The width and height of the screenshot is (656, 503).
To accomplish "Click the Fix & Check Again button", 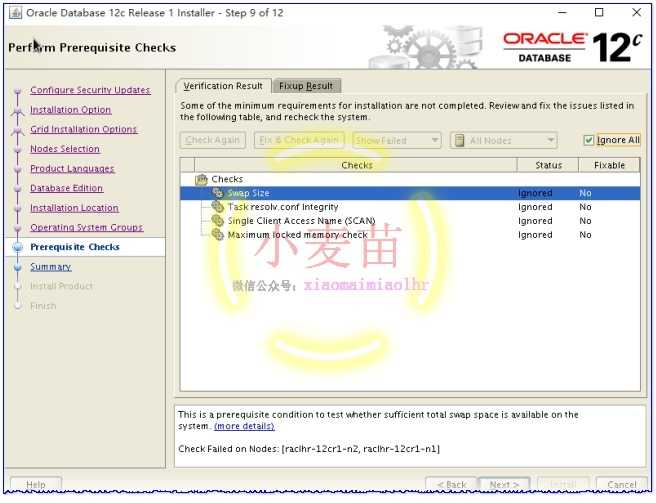I will coord(299,140).
